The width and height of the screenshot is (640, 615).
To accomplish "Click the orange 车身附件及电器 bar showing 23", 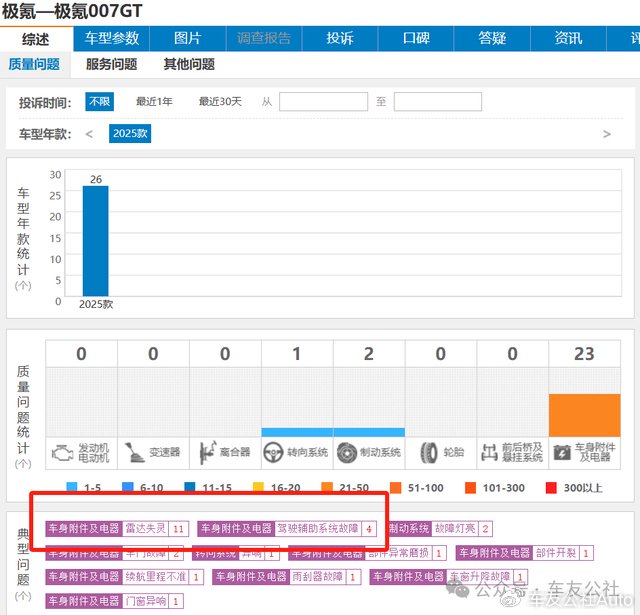I will (584, 415).
